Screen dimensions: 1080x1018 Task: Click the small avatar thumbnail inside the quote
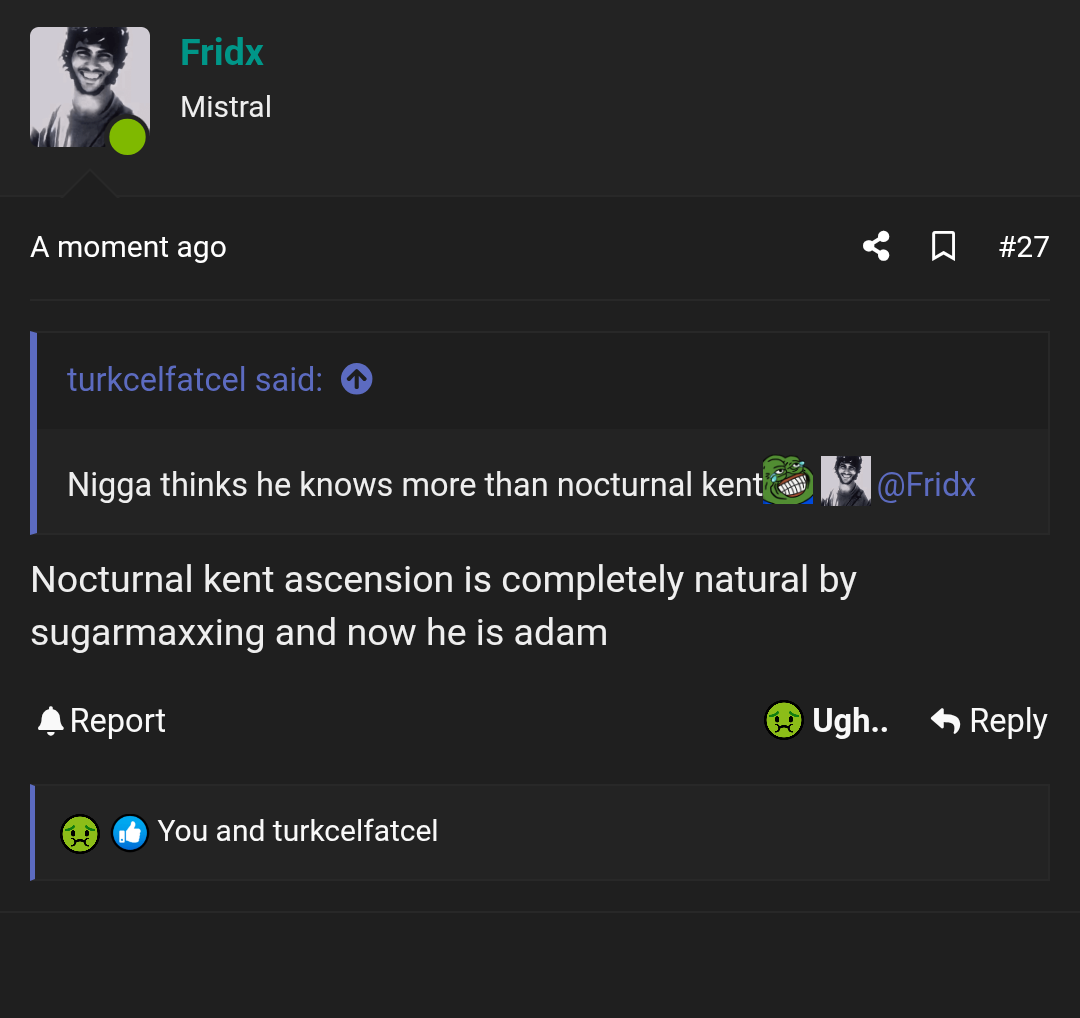click(845, 481)
